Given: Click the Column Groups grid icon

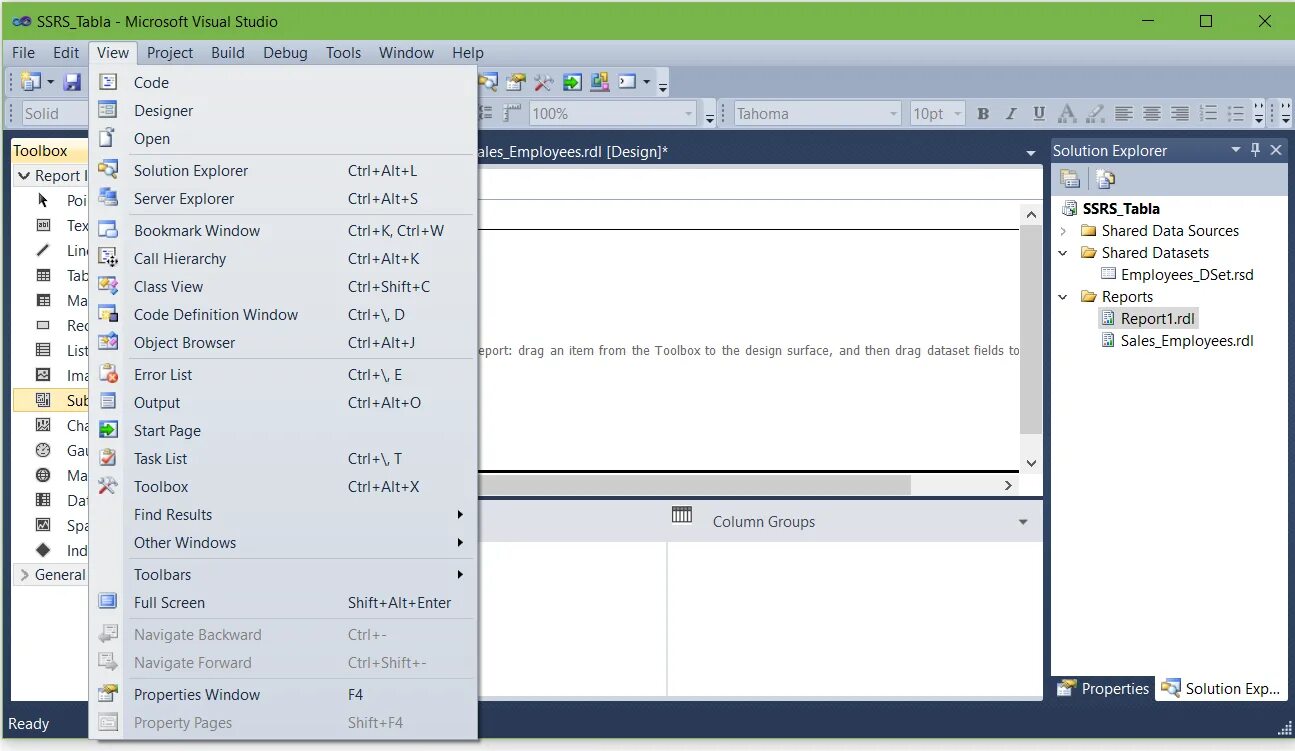Looking at the screenshot, I should (x=682, y=515).
